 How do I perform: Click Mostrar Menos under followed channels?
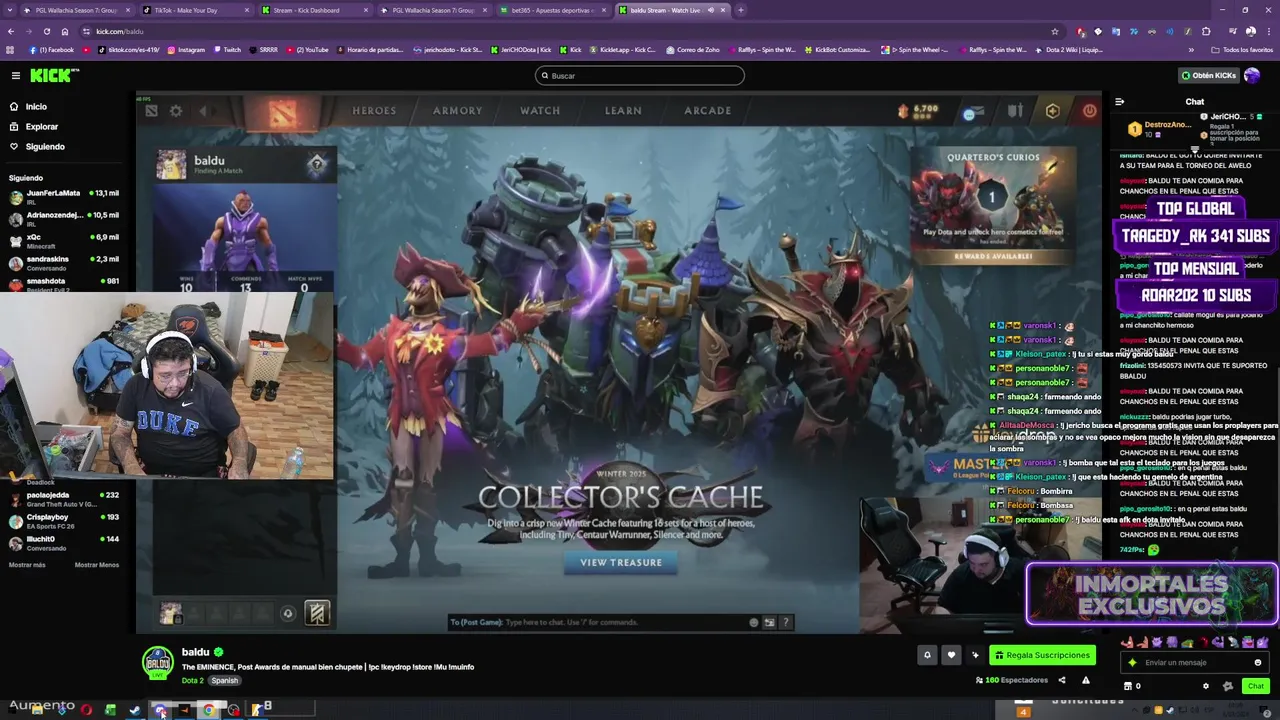point(97,565)
